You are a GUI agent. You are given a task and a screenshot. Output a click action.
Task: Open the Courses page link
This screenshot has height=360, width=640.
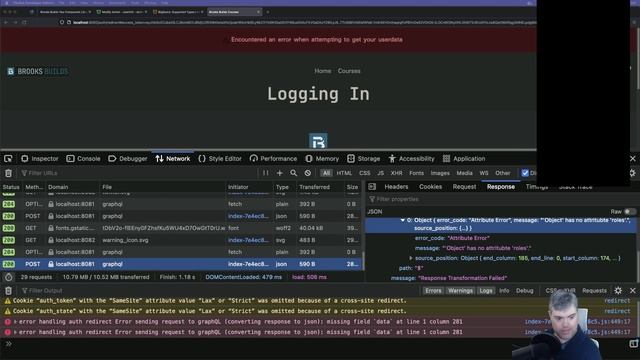(x=349, y=71)
